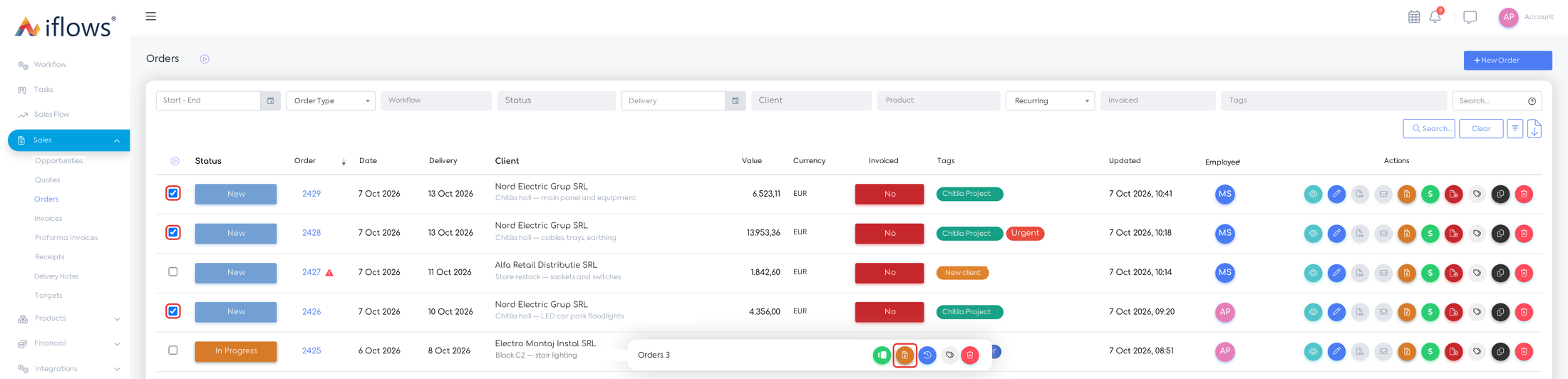Click the AP account avatar
The image size is (1568, 379).
pyautogui.click(x=1508, y=17)
